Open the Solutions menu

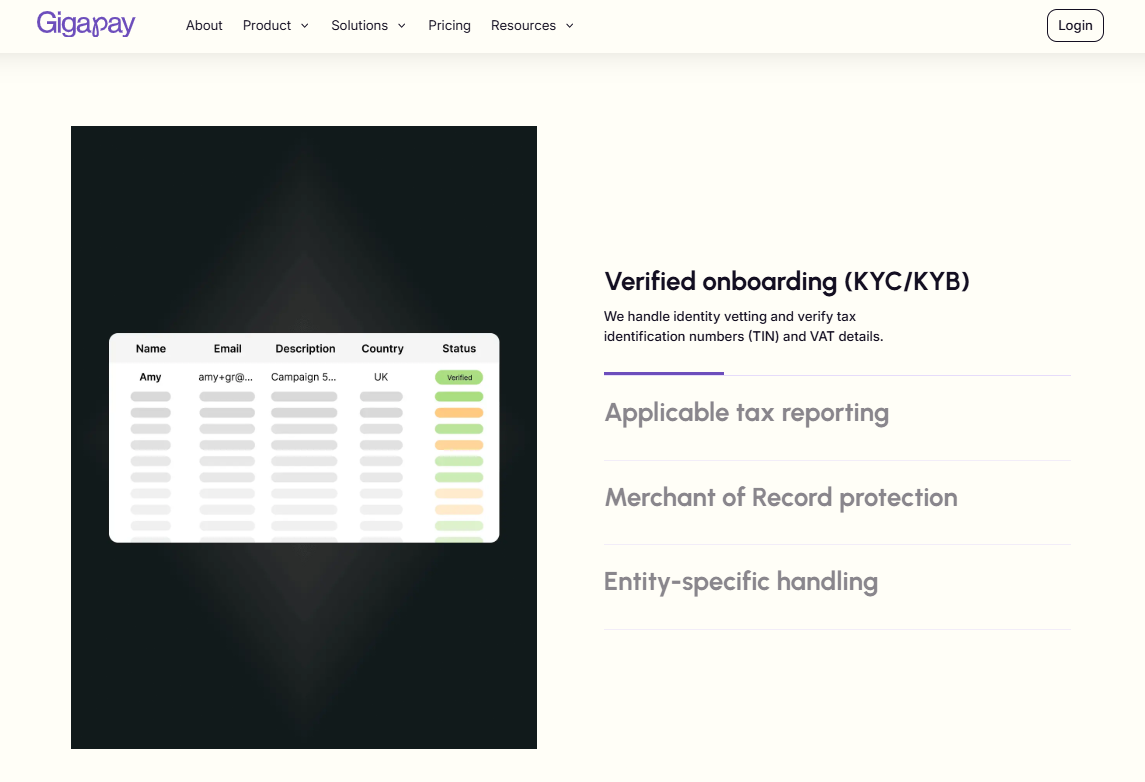tap(359, 26)
